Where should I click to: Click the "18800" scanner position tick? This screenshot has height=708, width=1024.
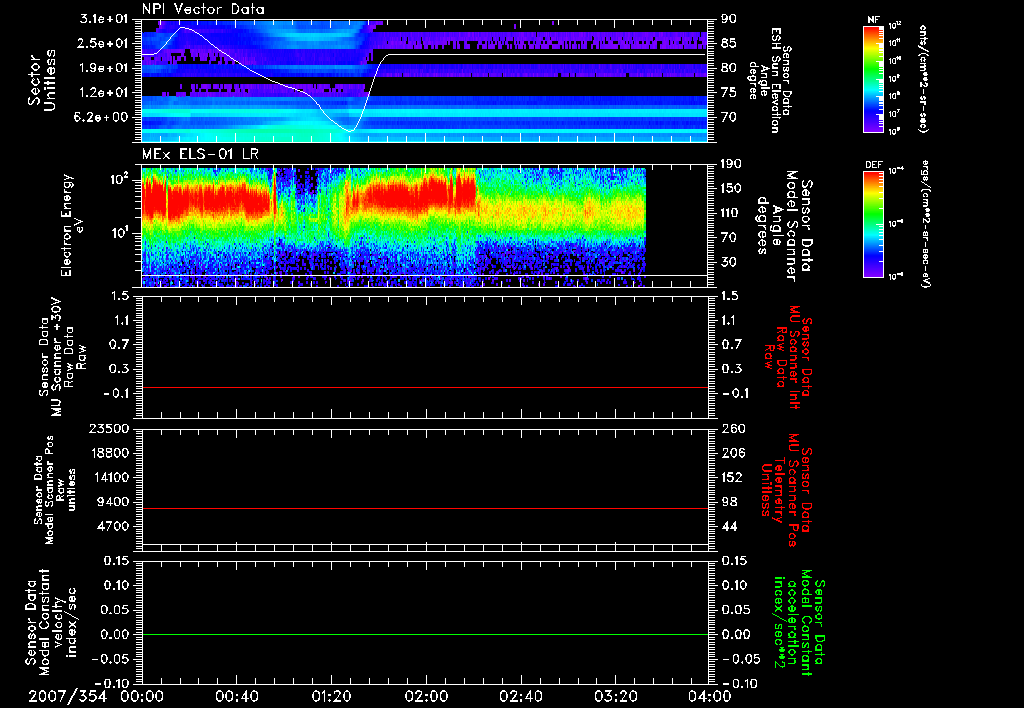(x=111, y=453)
